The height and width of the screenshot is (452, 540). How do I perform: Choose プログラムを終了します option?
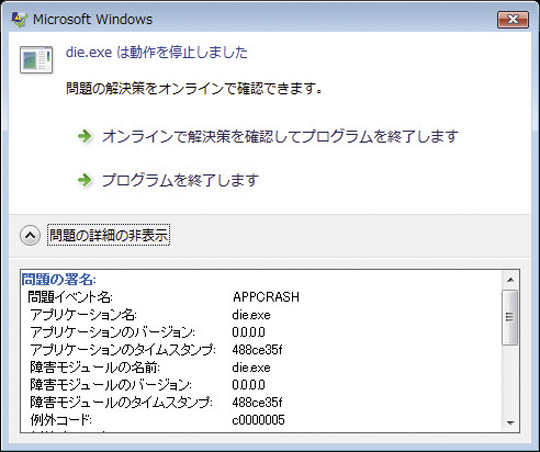[x=180, y=180]
